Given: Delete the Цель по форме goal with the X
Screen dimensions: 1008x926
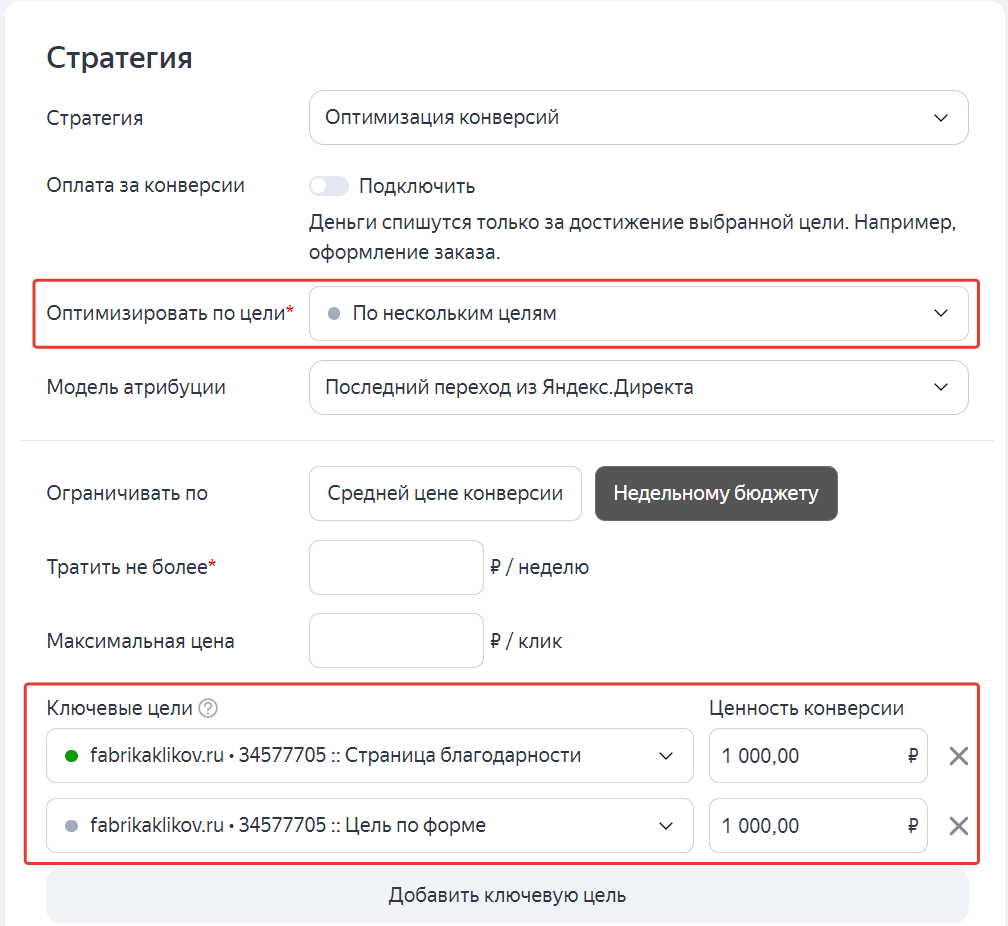Looking at the screenshot, I should (x=958, y=826).
